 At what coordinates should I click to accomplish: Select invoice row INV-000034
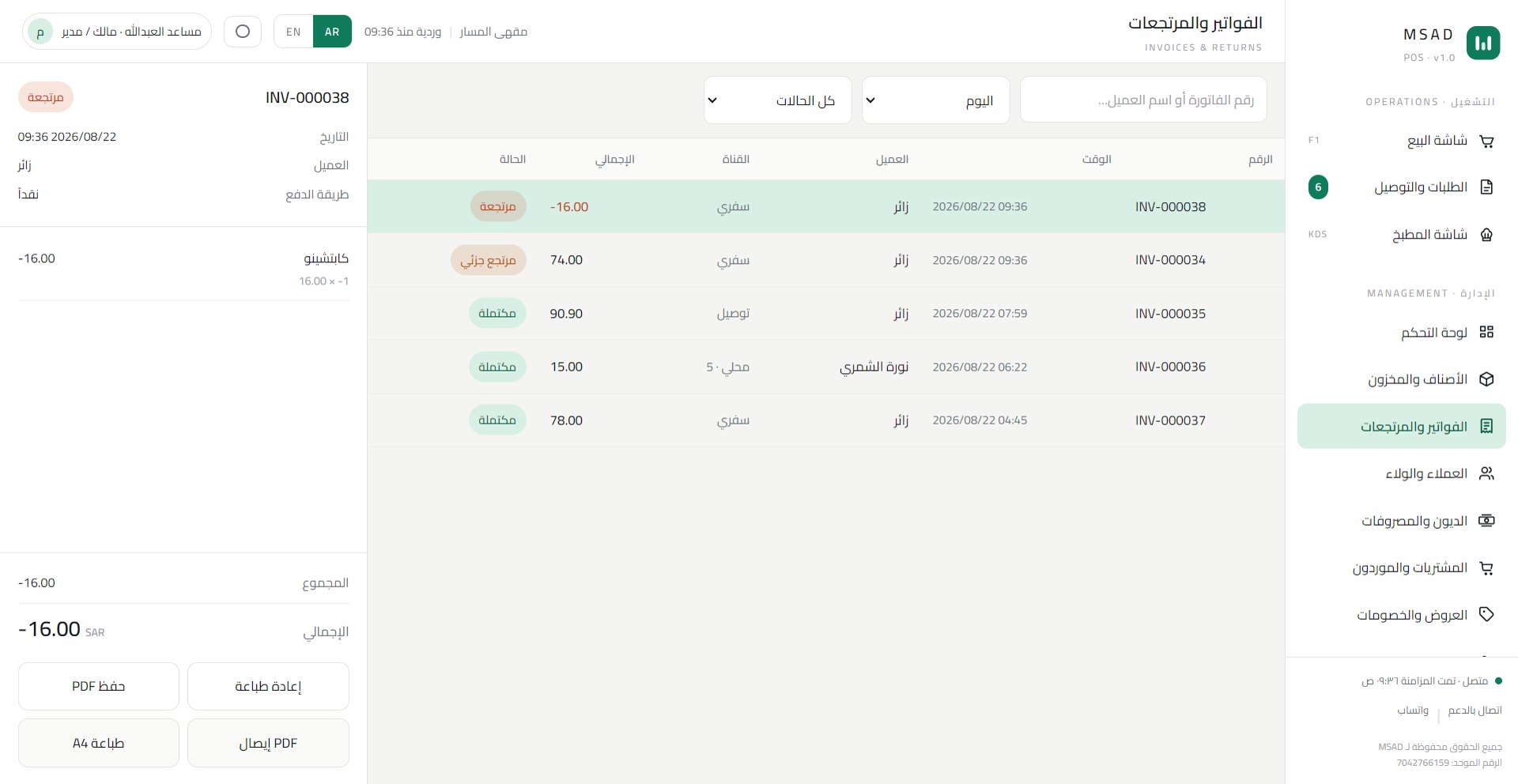coord(826,260)
